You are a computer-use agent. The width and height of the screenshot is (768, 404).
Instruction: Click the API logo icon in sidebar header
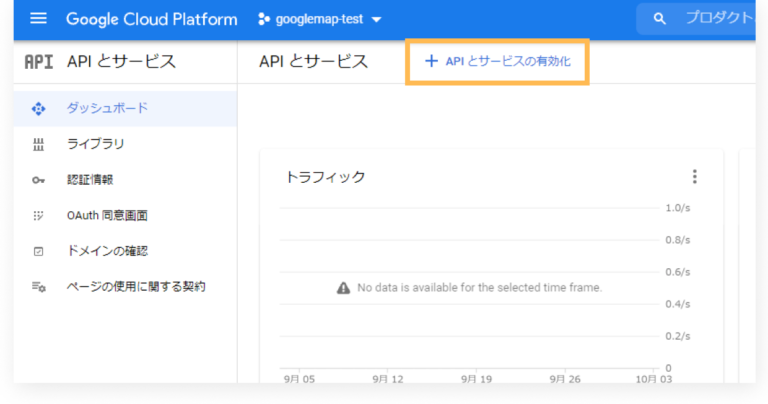[39, 62]
